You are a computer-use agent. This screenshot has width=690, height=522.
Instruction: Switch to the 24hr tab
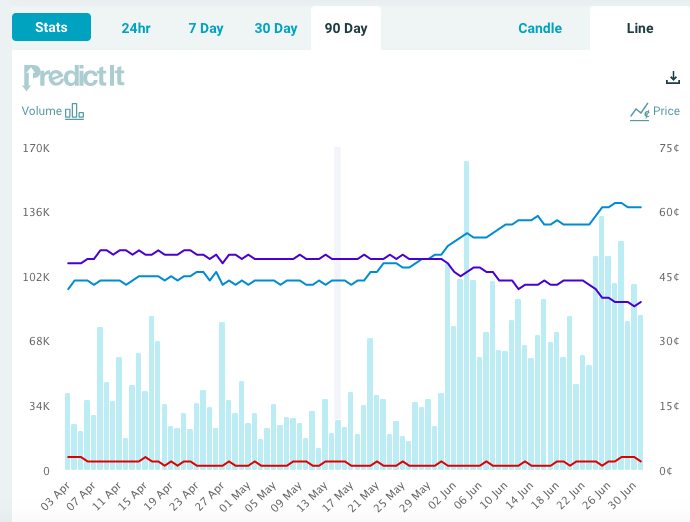136,28
